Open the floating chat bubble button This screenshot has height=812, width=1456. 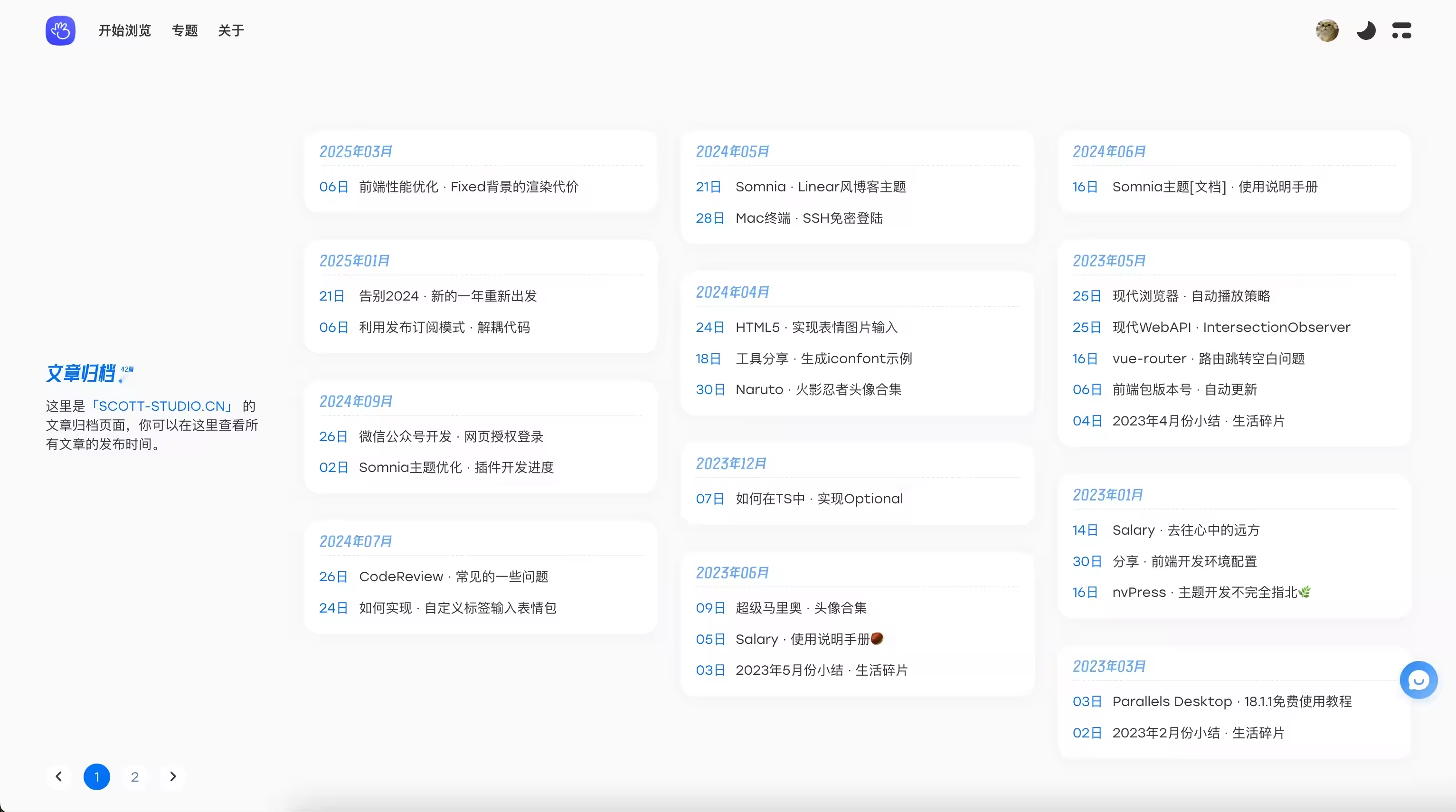[1418, 680]
